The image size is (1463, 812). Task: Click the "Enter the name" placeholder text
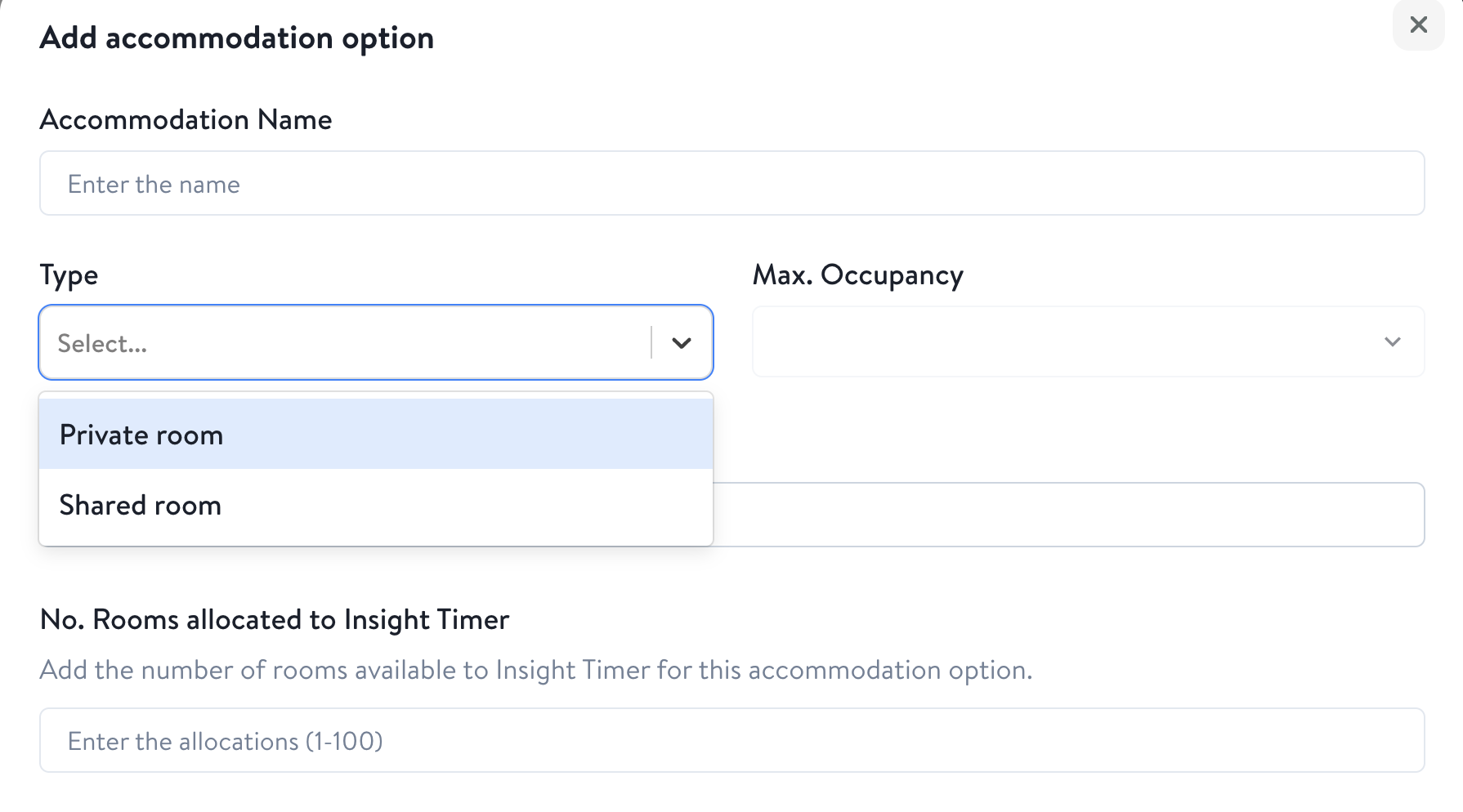click(154, 185)
